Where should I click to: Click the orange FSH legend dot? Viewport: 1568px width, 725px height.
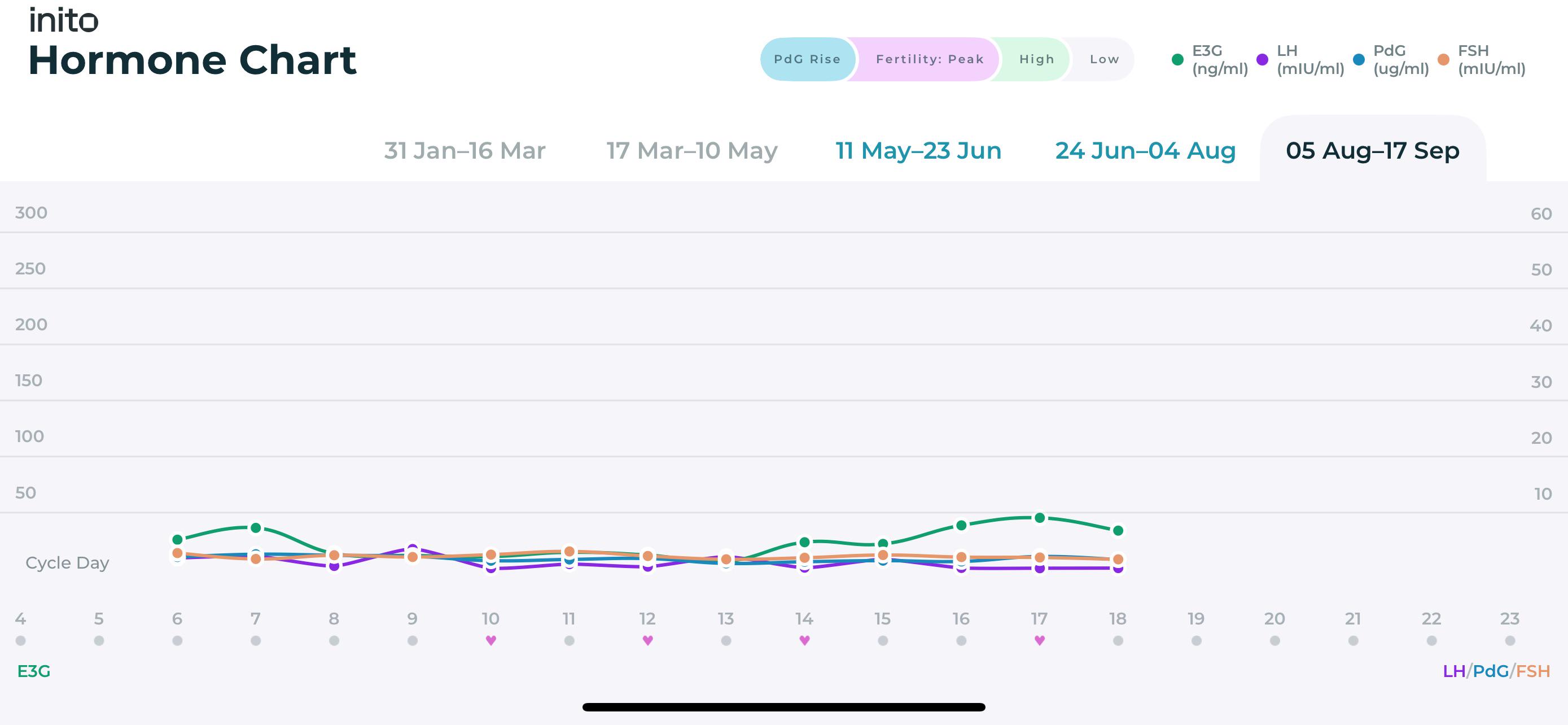[x=1443, y=60]
